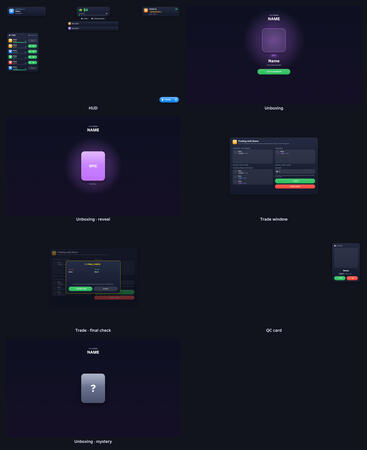Click the orange square icon in the HUD top-right card
The width and height of the screenshot is (367, 450).
pyautogui.click(x=146, y=11)
